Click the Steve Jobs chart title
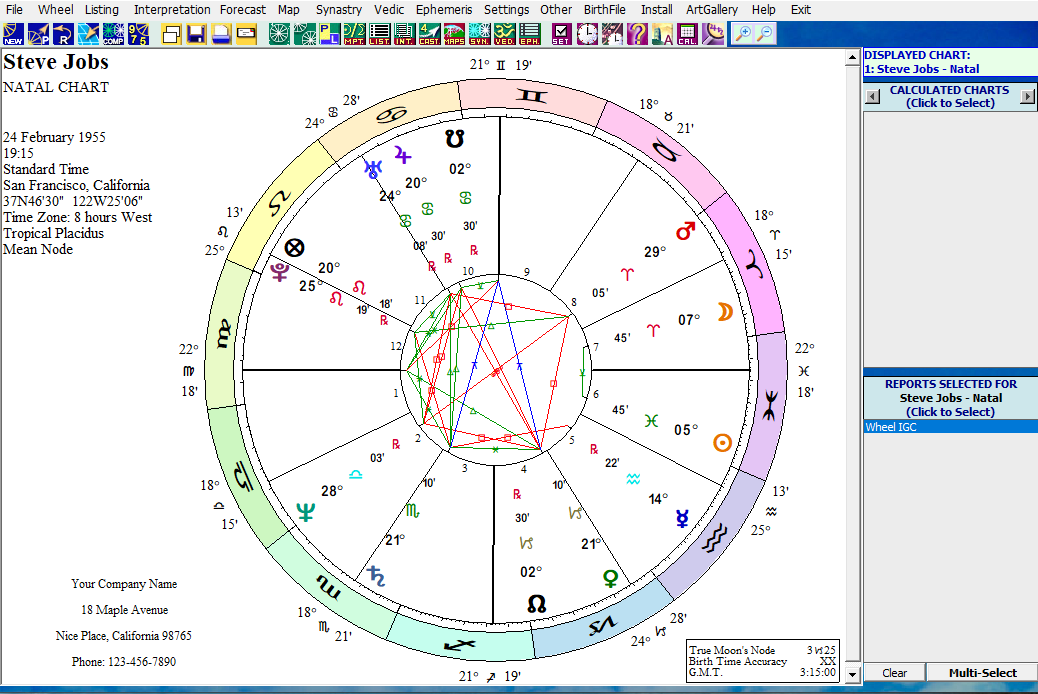 (x=56, y=62)
